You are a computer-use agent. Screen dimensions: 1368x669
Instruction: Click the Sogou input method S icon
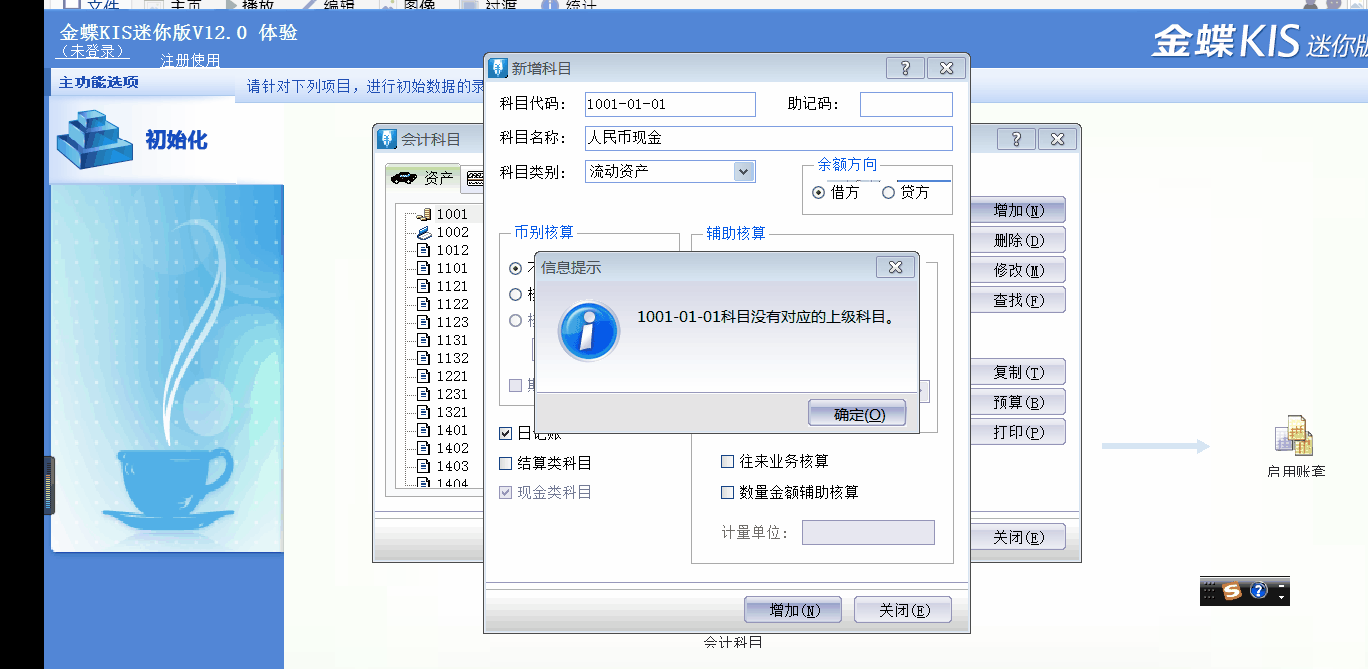(1232, 591)
